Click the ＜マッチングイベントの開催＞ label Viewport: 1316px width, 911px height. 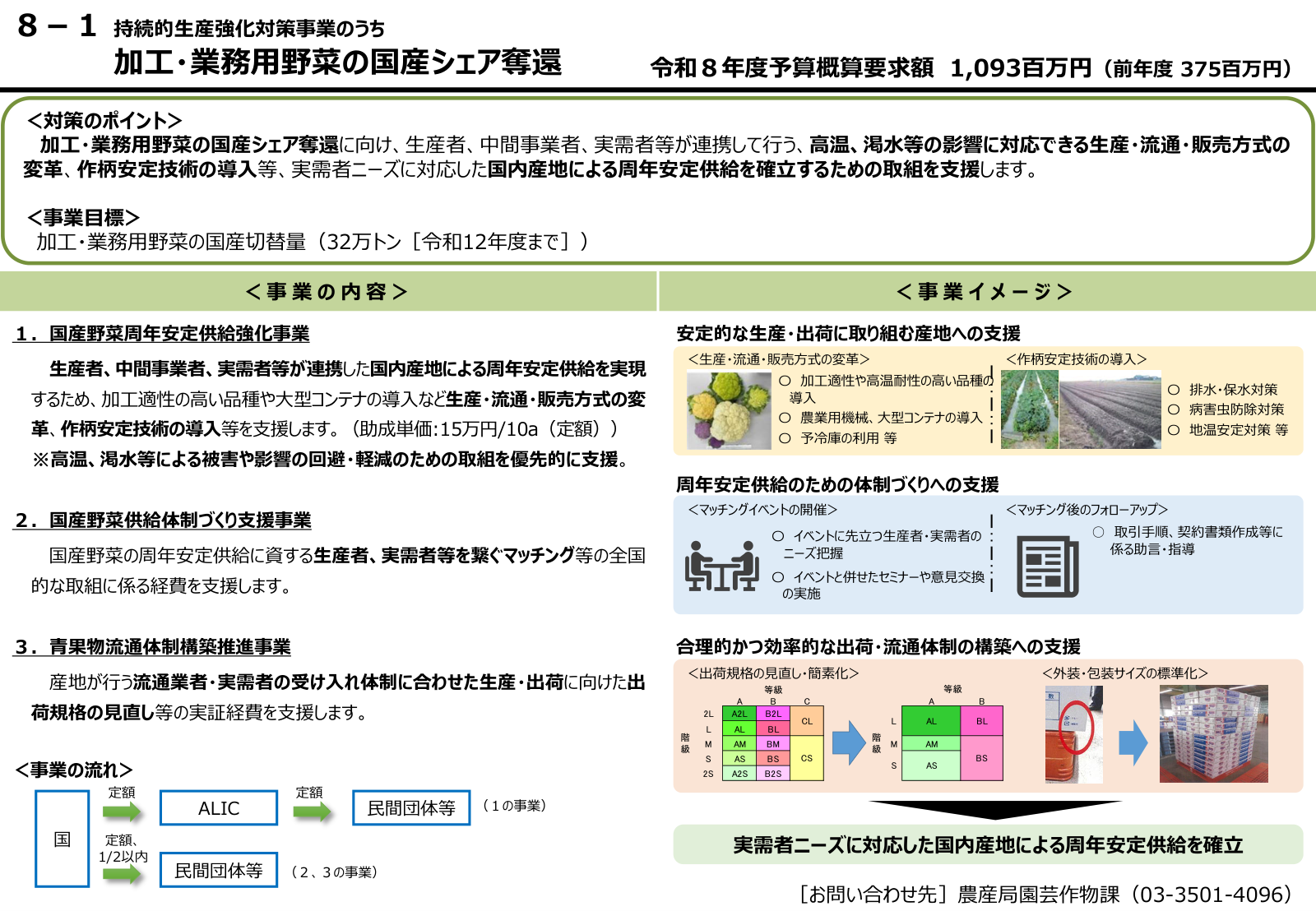point(762,510)
